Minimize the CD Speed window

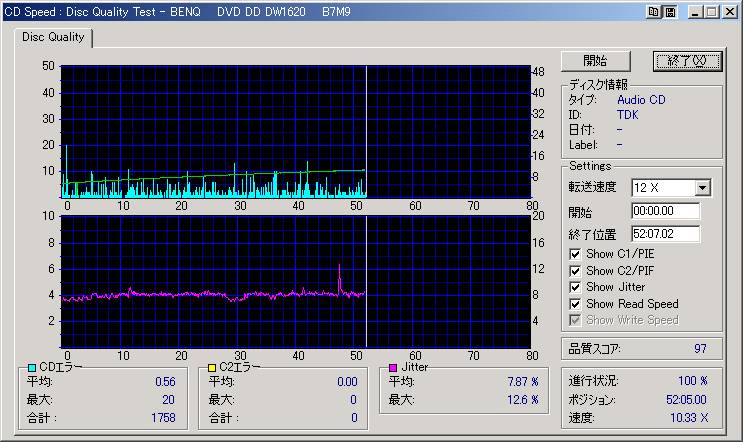694,12
